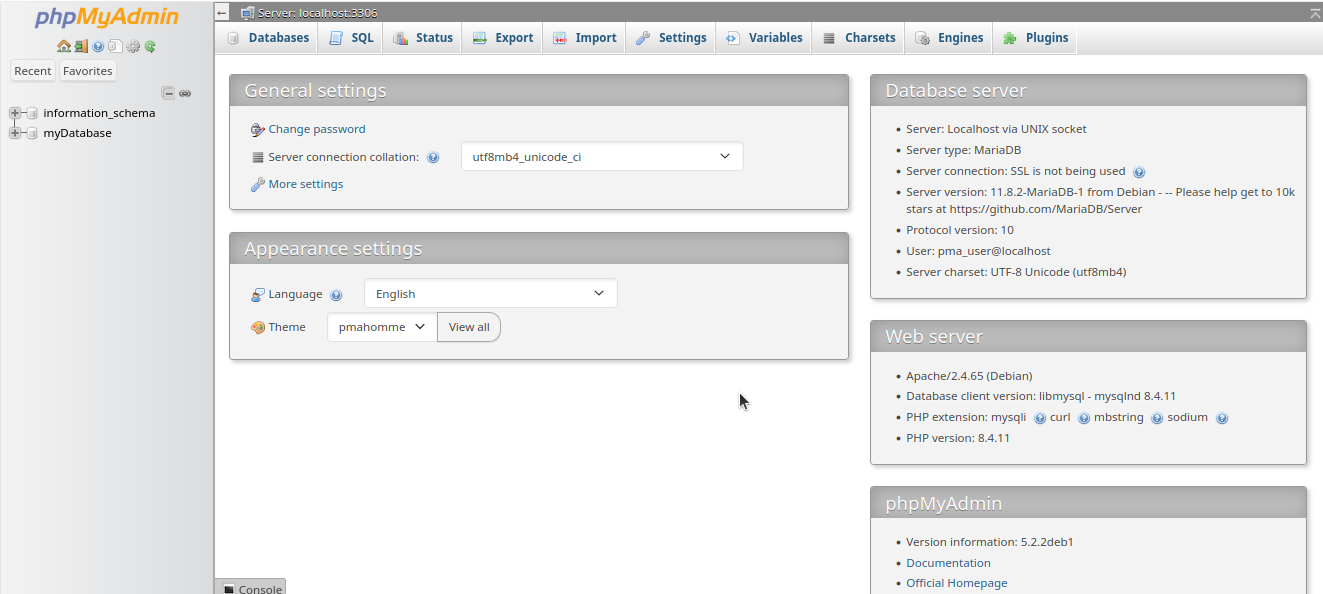Expand the myDatabase tree node
The width and height of the screenshot is (1323, 594).
point(15,133)
